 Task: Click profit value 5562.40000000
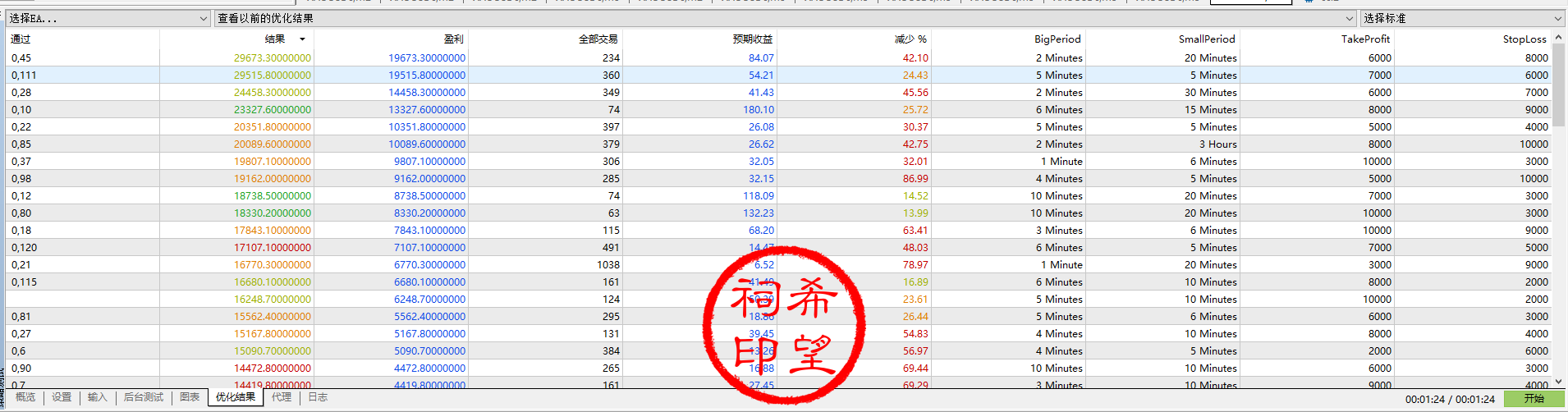tap(429, 316)
